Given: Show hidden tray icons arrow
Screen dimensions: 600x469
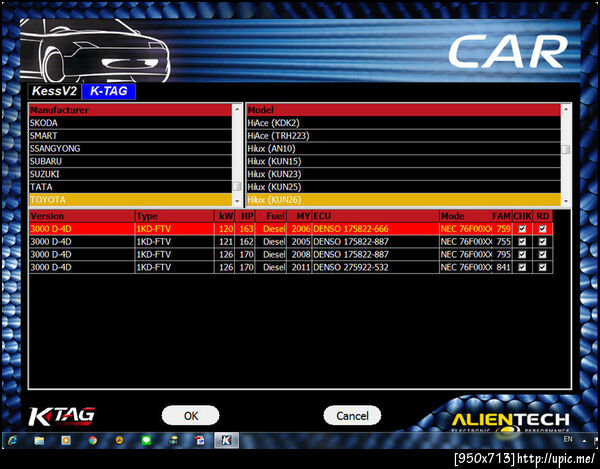Looking at the screenshot, I should (x=584, y=441).
